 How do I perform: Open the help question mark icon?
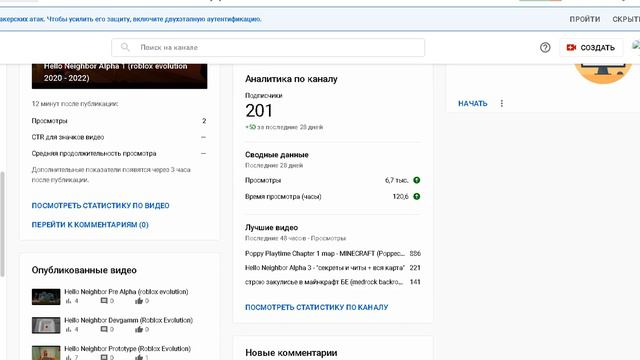coord(545,47)
